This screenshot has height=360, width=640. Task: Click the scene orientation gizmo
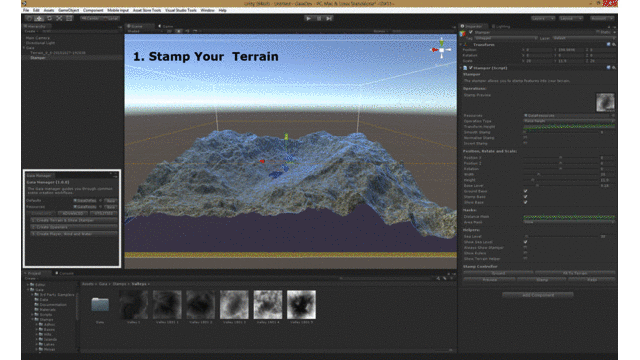coord(441,49)
